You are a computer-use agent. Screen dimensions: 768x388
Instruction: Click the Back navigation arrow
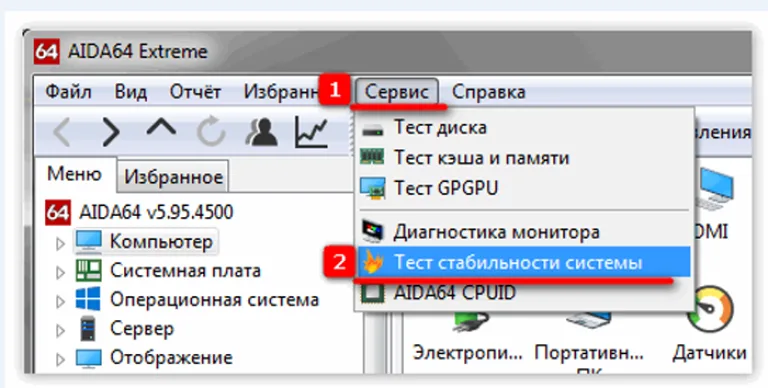[x=63, y=132]
